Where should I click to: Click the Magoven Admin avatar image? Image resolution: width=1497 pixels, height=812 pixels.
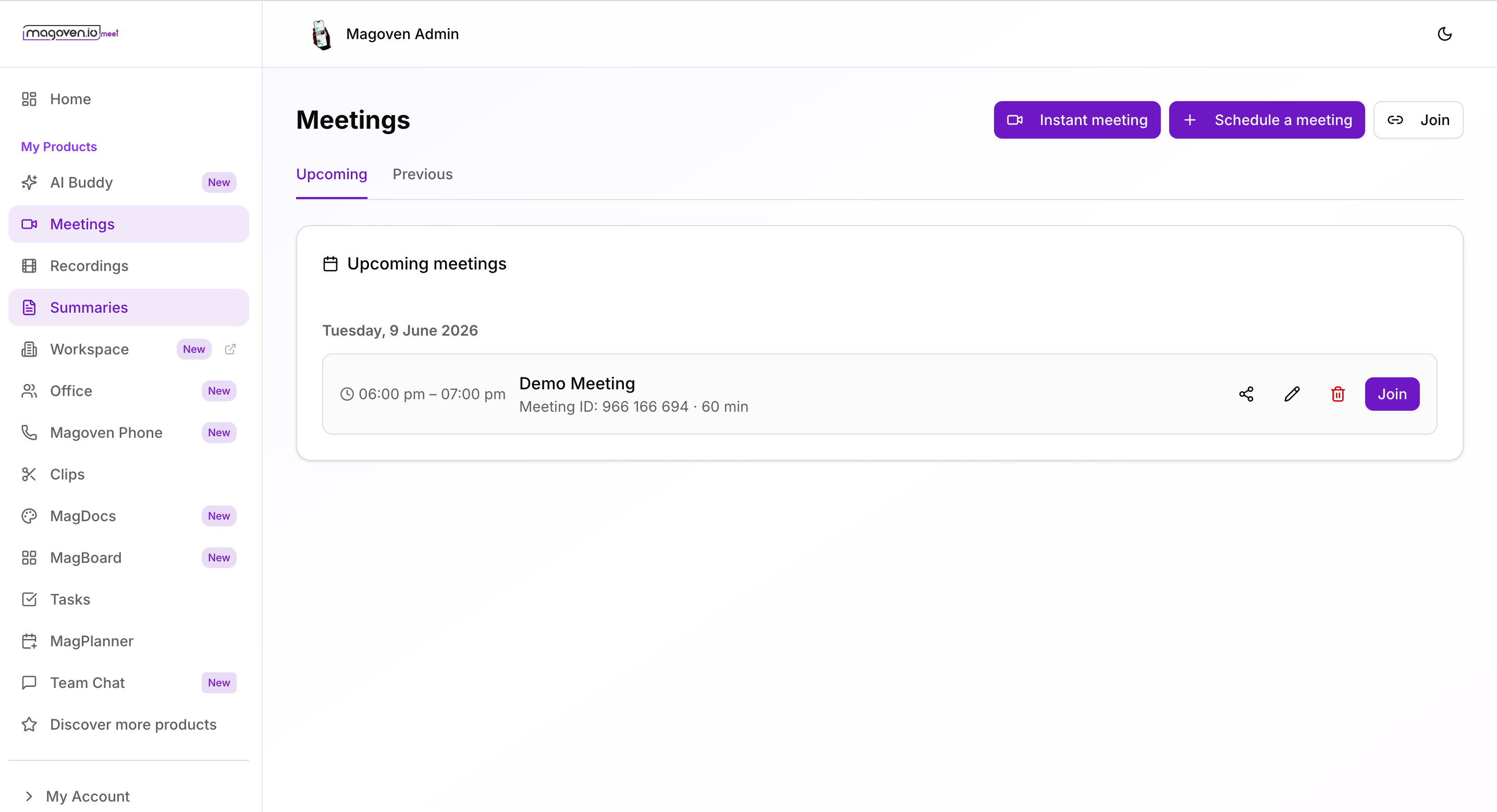point(322,34)
